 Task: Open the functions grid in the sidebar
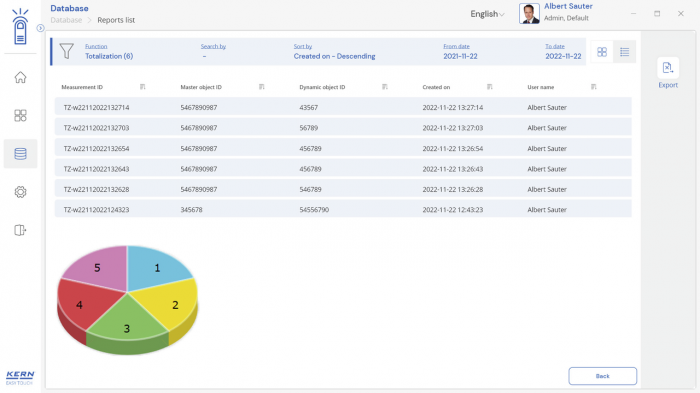20,116
